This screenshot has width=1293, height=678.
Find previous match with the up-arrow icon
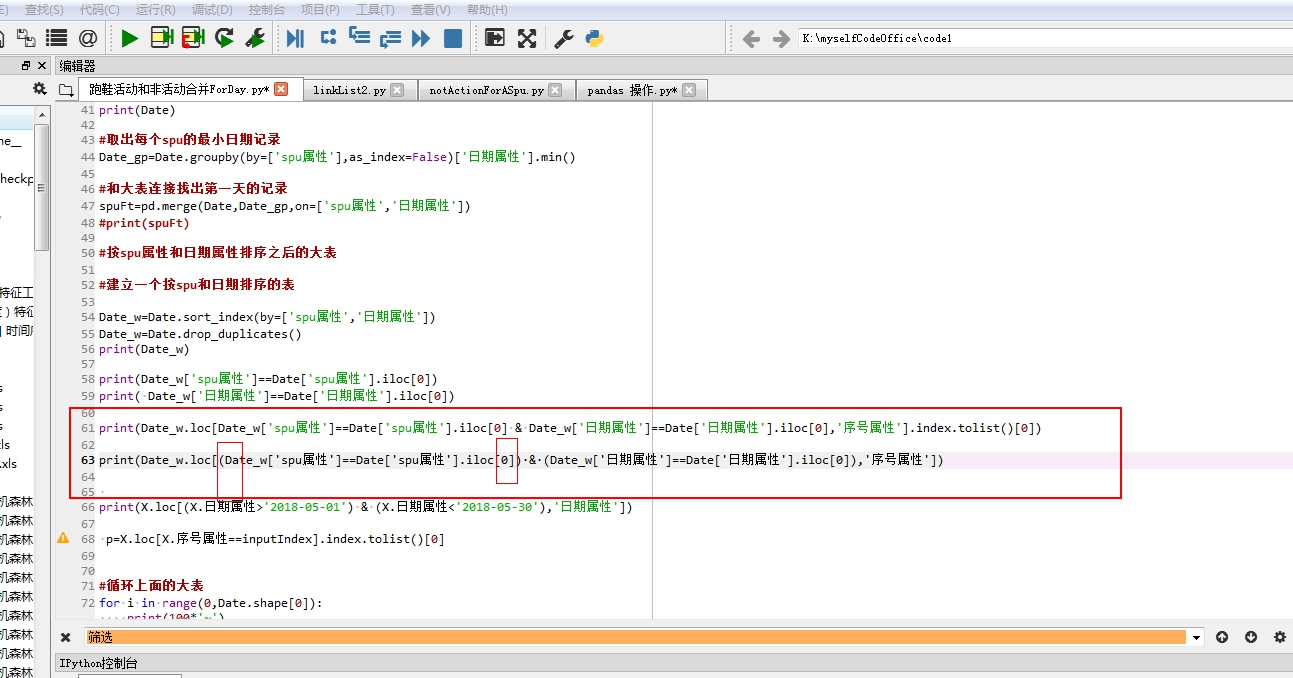(x=1222, y=637)
